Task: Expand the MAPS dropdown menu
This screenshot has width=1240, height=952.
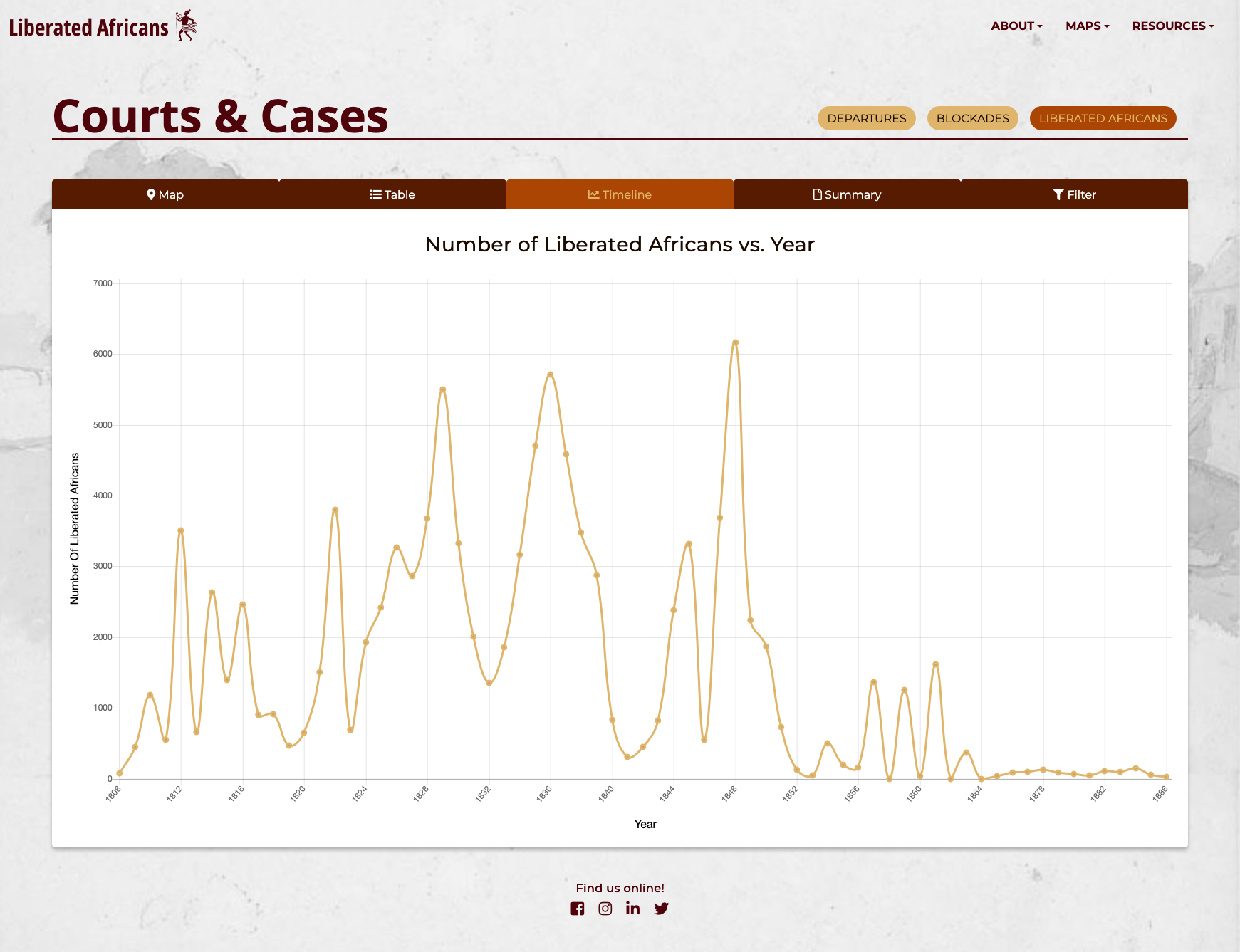Action: tap(1087, 26)
